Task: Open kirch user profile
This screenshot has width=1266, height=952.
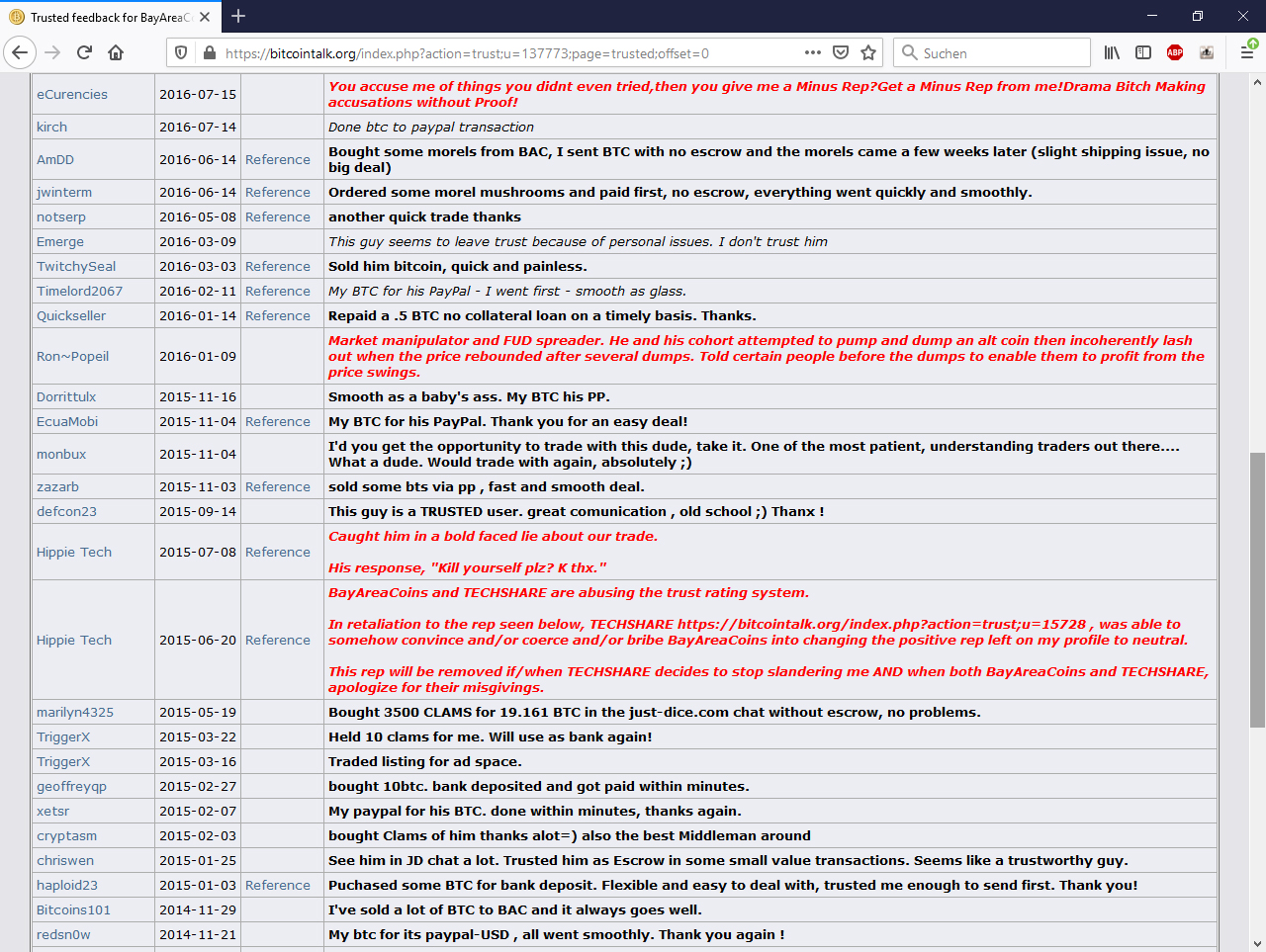Action: [x=51, y=127]
